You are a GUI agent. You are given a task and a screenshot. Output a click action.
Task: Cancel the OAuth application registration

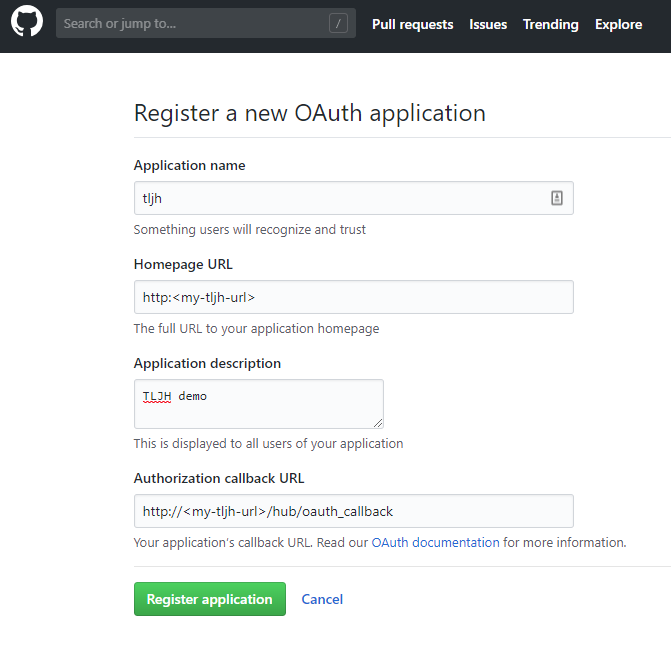[322, 599]
